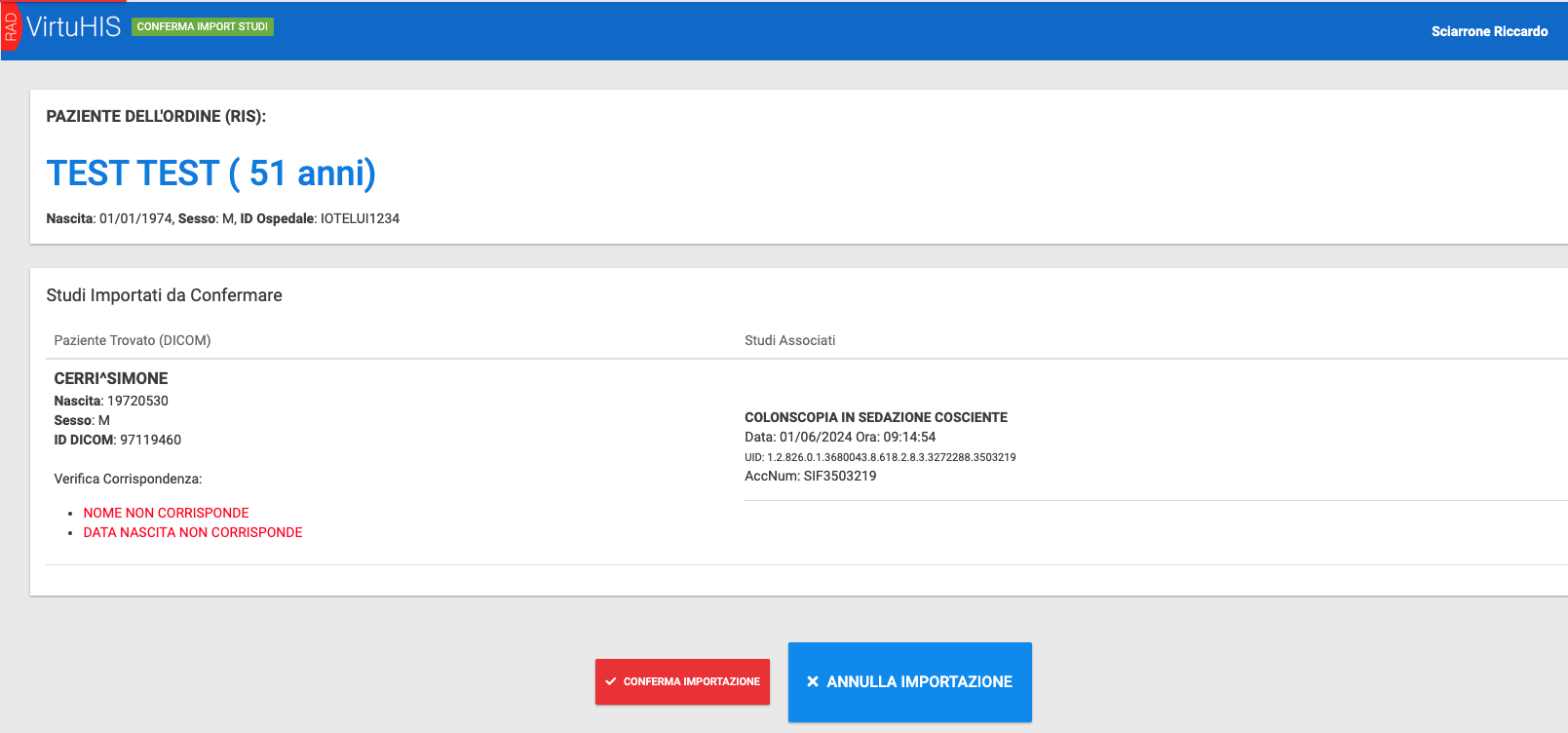Viewport: 1568px width, 733px height.
Task: Click the ID DICOM 97119460 line
Action: pyautogui.click(x=118, y=440)
